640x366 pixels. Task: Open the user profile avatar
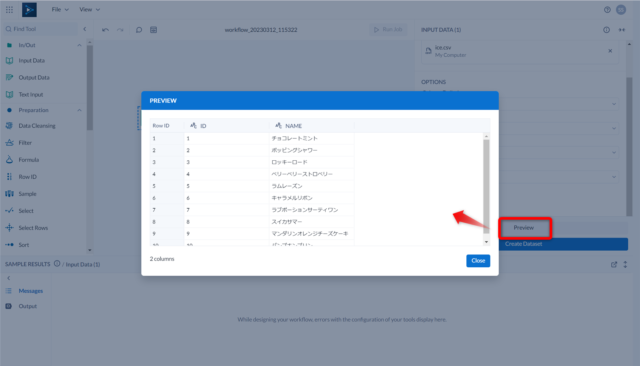(621, 10)
